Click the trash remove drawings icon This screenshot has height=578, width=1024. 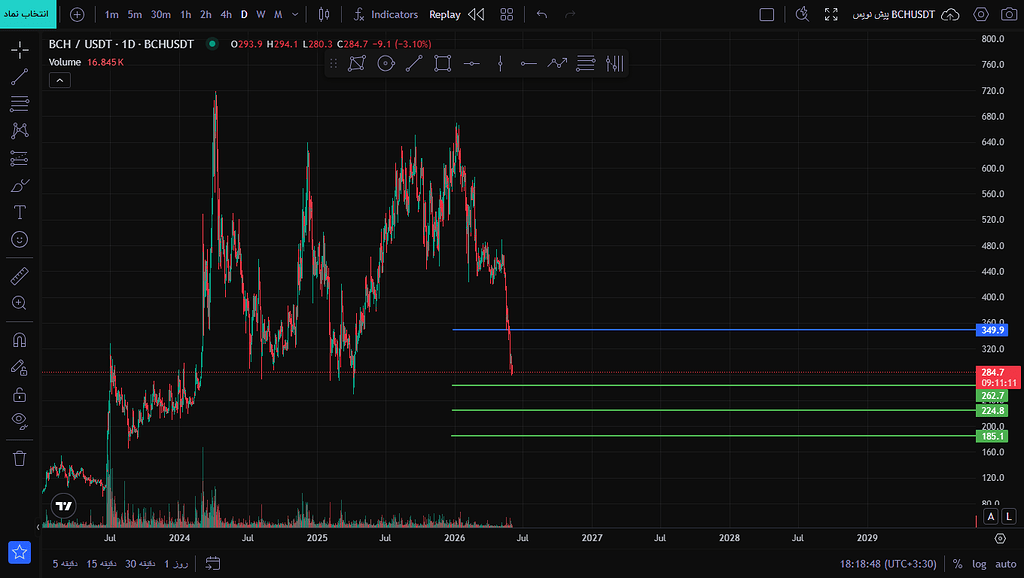pyautogui.click(x=20, y=458)
